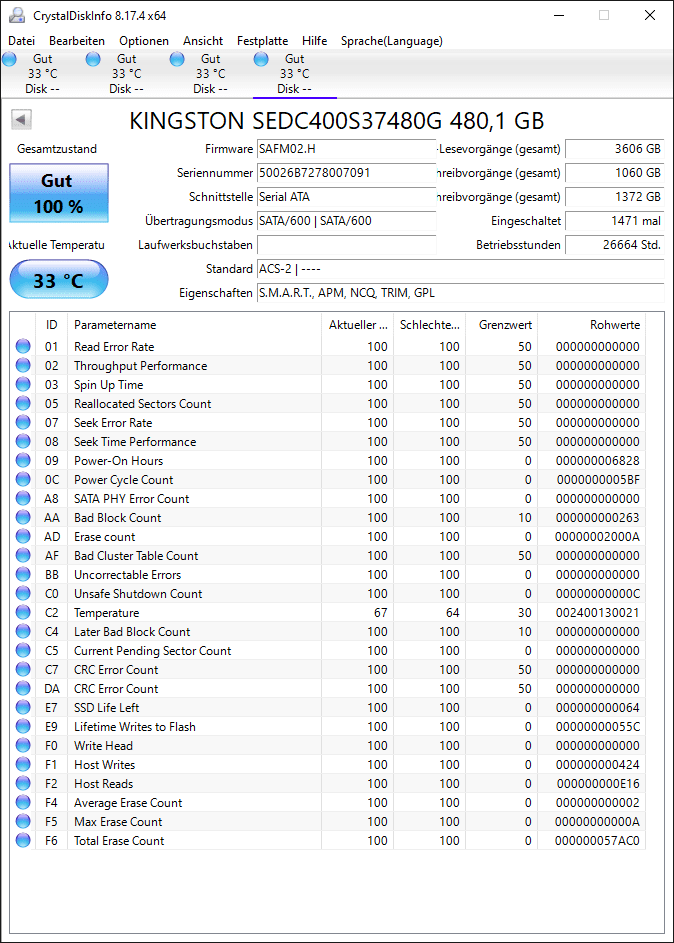This screenshot has width=674, height=943.
Task: Click status orb for Host Reads
Action: pos(23,783)
